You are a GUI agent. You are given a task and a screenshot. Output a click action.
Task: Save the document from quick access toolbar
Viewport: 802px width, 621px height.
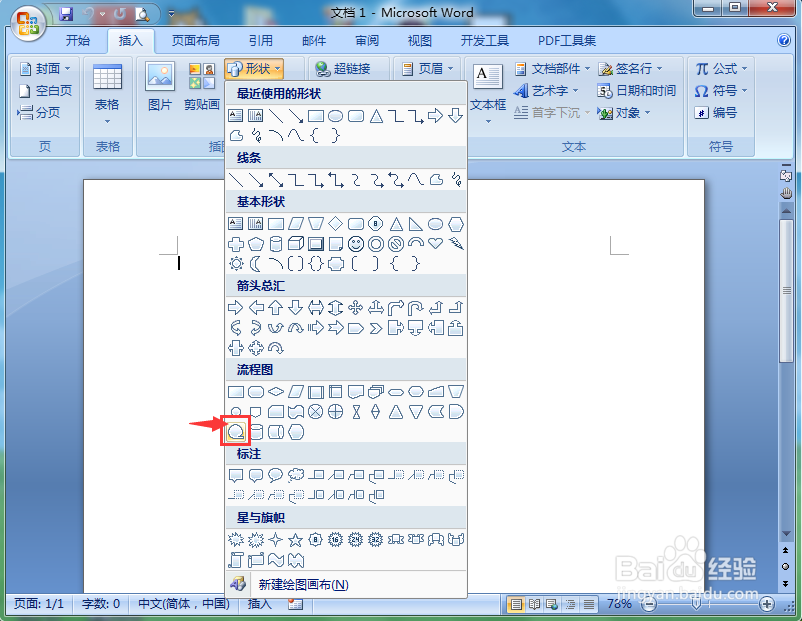pyautogui.click(x=66, y=14)
